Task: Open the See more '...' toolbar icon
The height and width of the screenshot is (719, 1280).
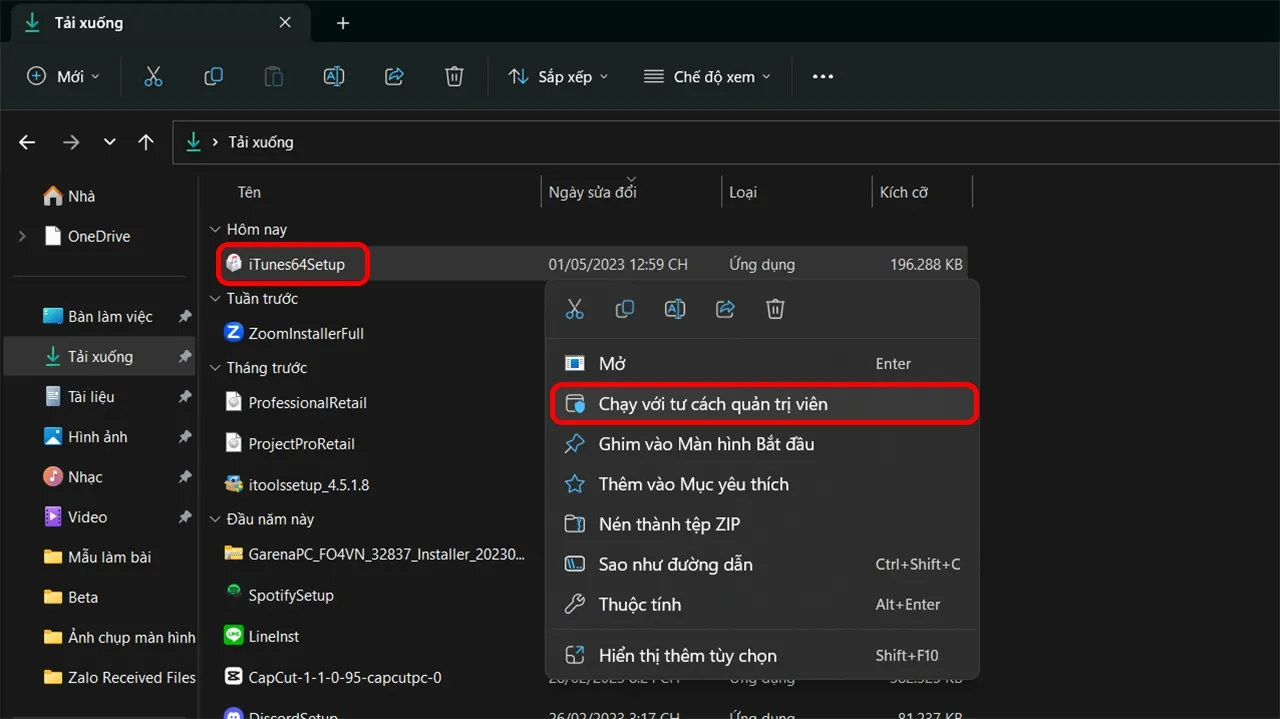Action: (822, 75)
